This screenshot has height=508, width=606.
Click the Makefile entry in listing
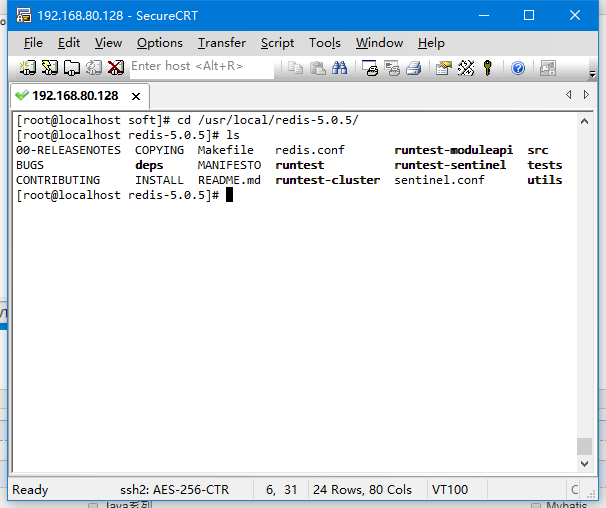(x=226, y=150)
